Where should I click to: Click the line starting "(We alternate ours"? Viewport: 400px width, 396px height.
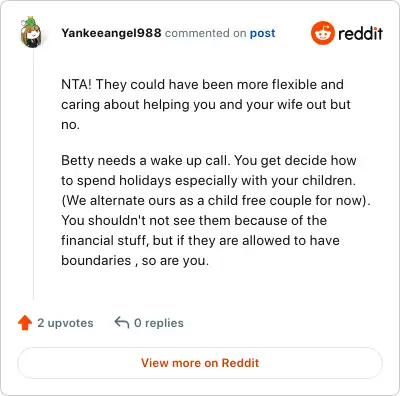click(216, 201)
